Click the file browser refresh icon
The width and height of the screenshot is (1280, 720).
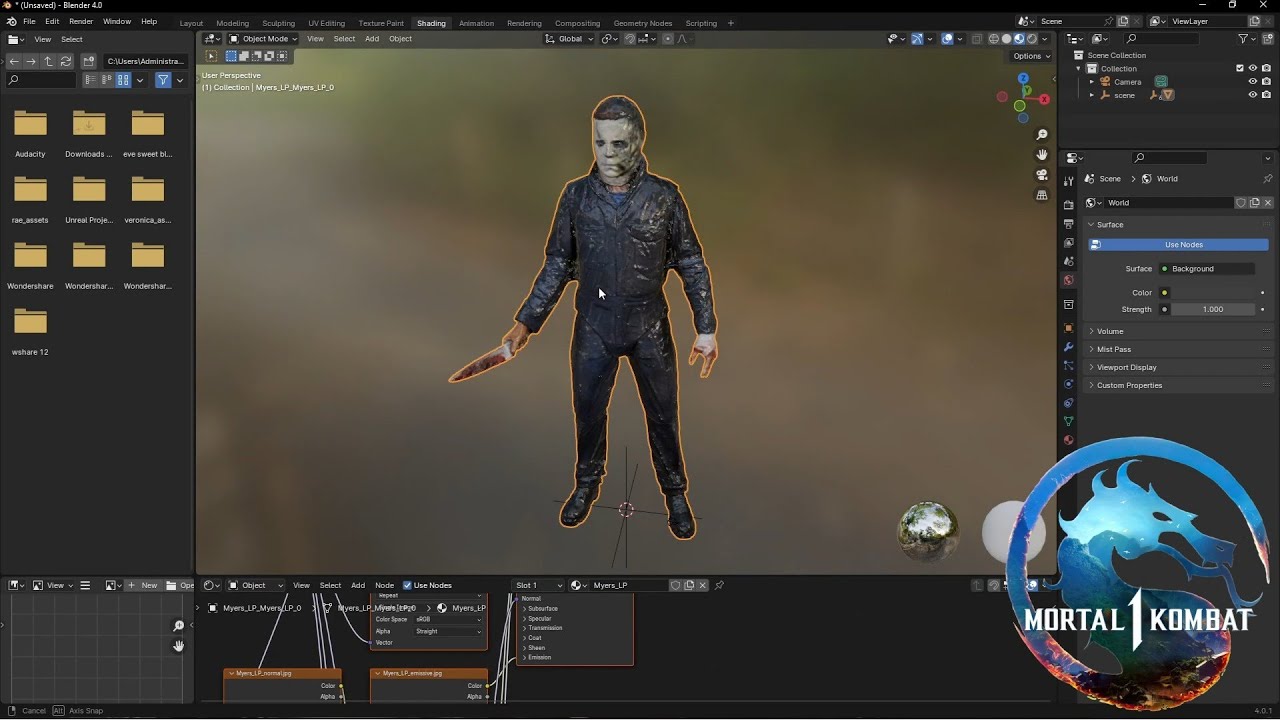click(66, 61)
